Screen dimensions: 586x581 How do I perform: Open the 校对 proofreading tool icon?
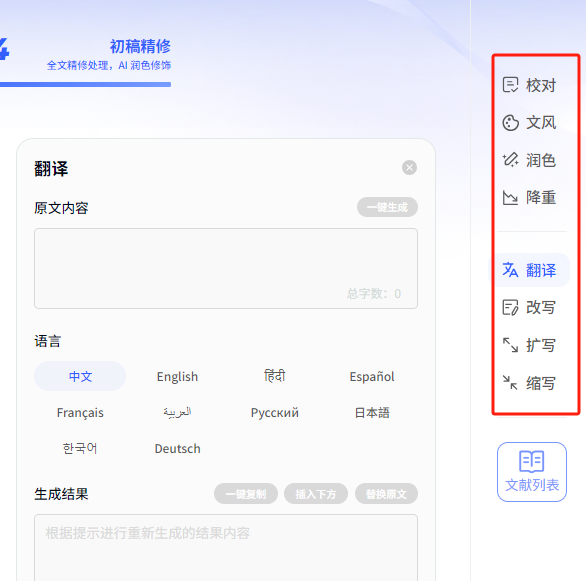(510, 85)
